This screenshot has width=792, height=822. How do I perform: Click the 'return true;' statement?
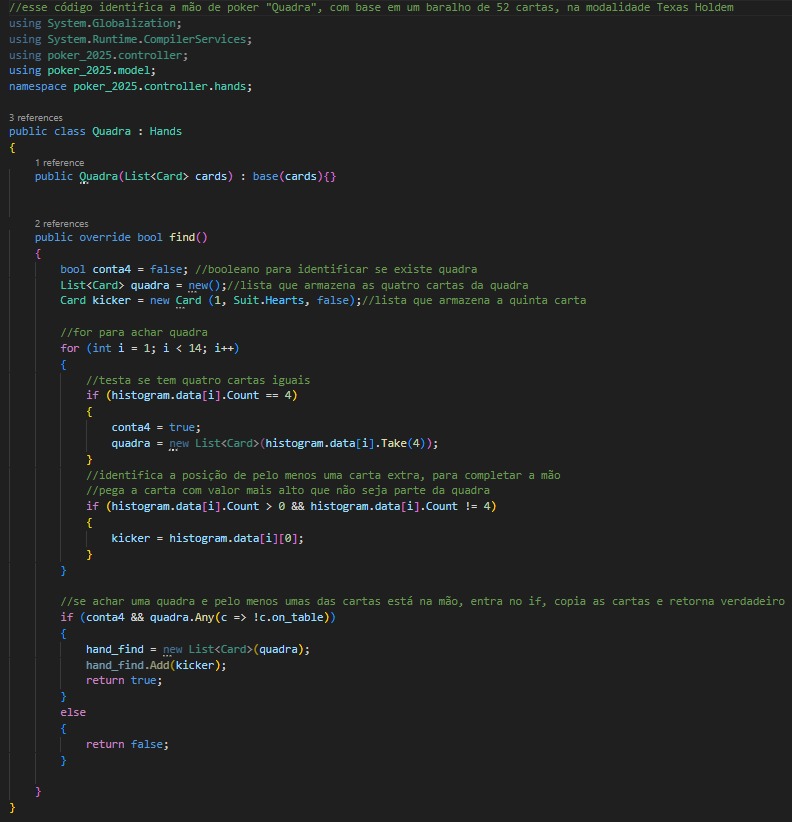coord(124,680)
